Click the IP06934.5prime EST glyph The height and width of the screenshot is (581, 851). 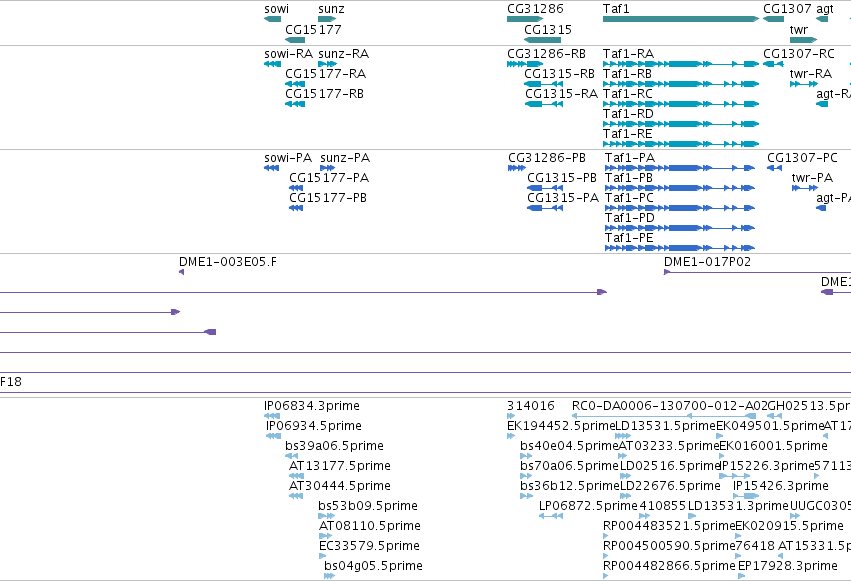[x=274, y=436]
